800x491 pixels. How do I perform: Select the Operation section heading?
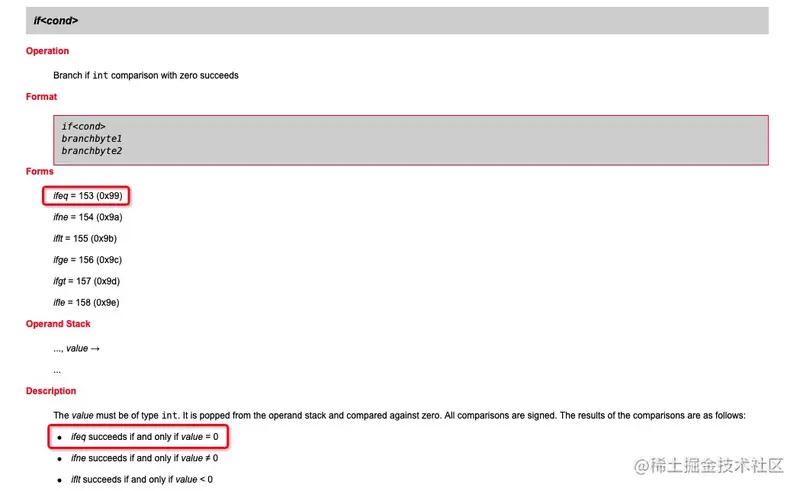click(x=47, y=51)
